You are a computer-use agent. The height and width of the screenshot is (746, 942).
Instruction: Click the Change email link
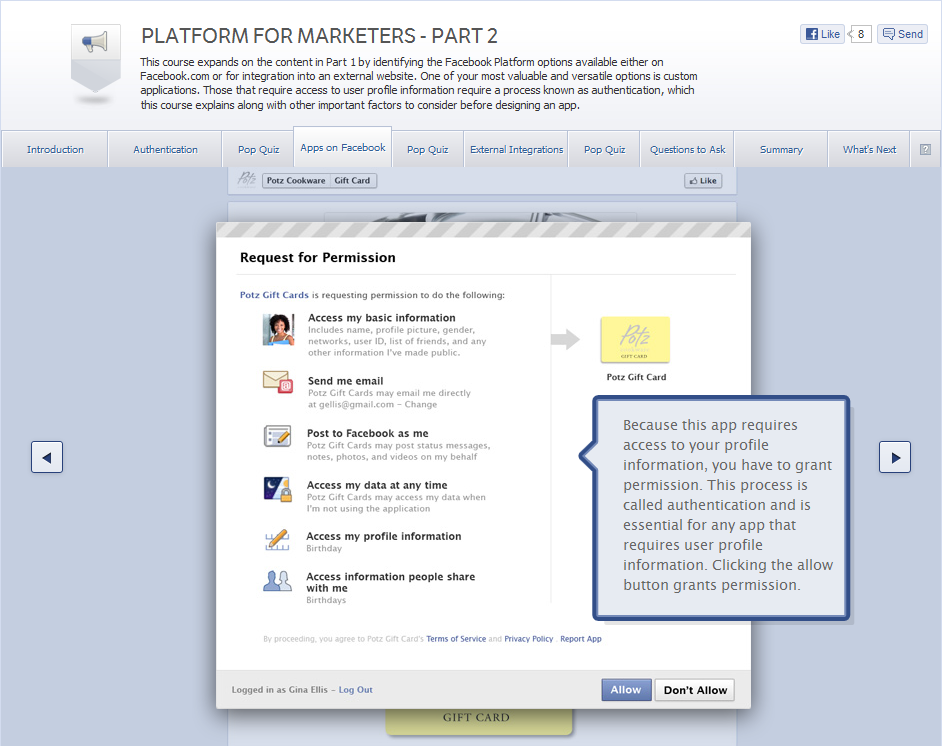pyautogui.click(x=421, y=404)
